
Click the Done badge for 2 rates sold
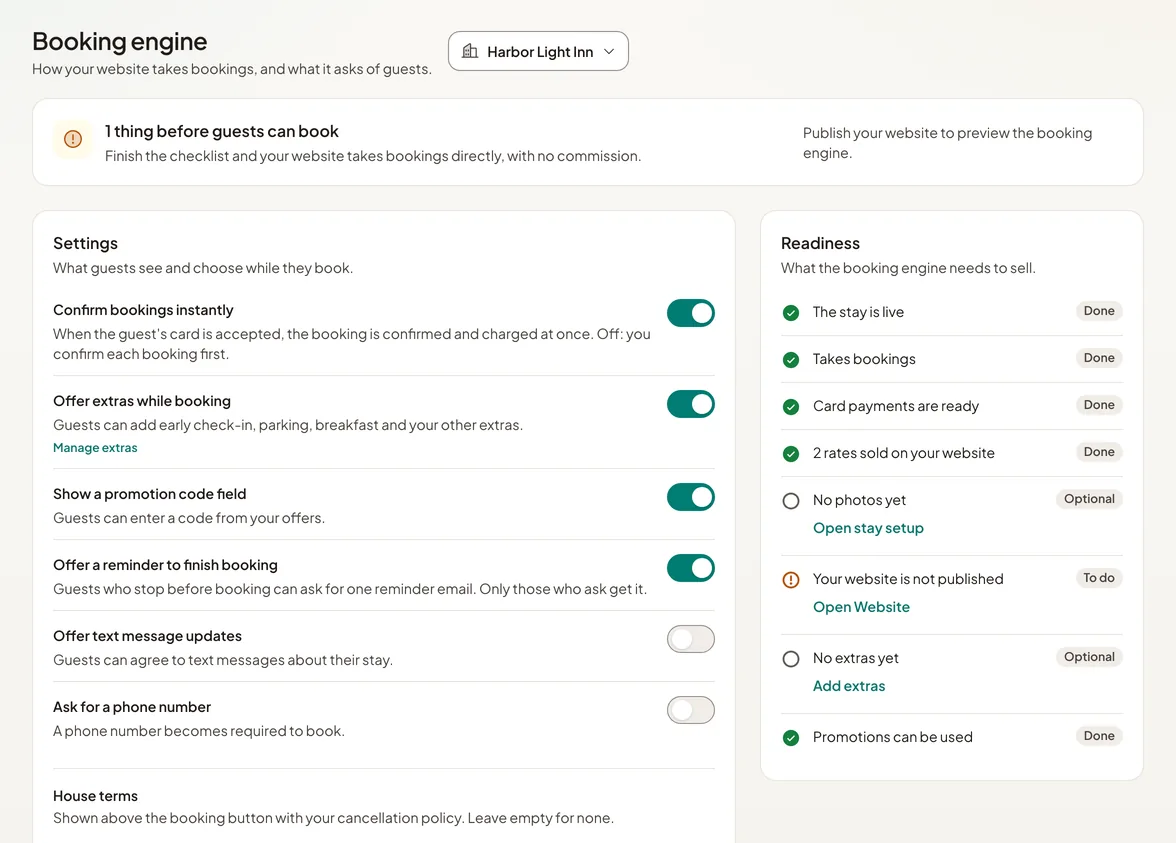click(x=1099, y=452)
